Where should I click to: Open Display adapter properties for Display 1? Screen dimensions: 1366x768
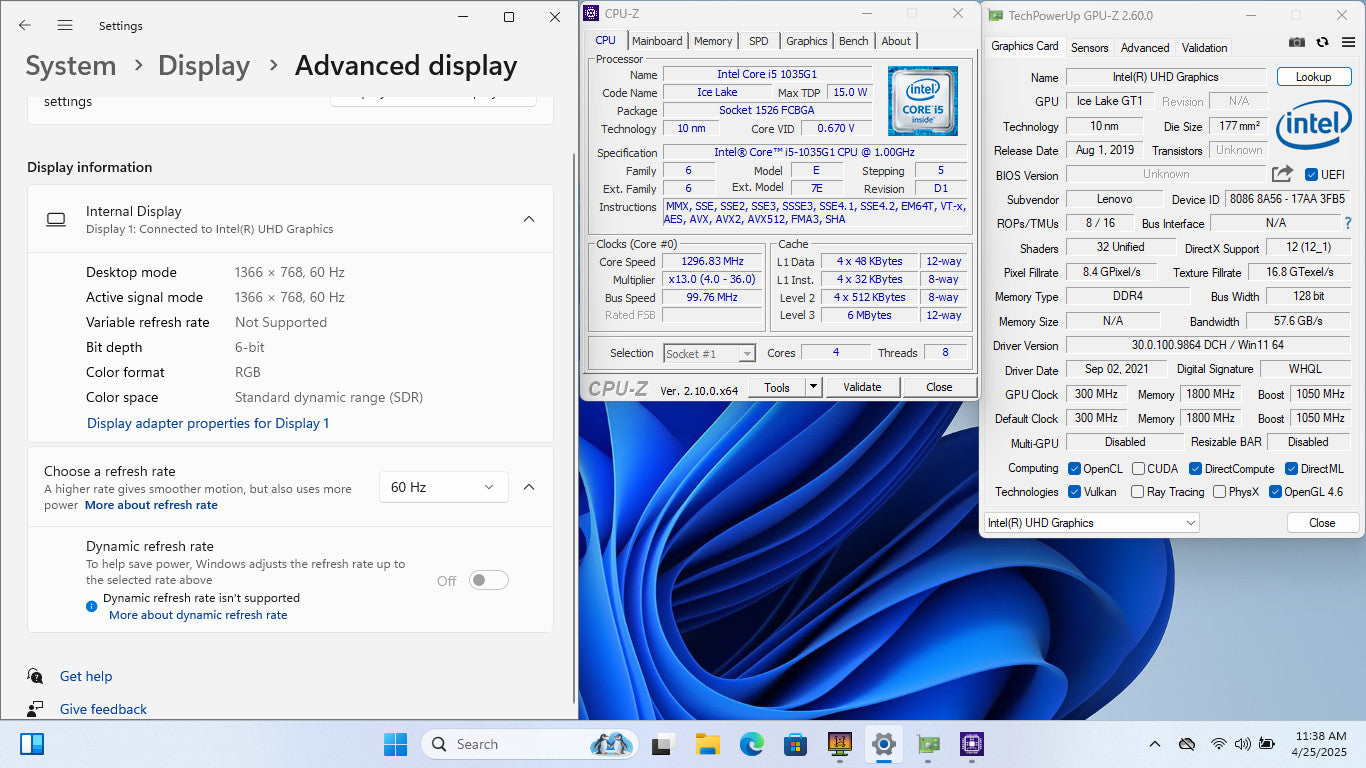pos(208,423)
